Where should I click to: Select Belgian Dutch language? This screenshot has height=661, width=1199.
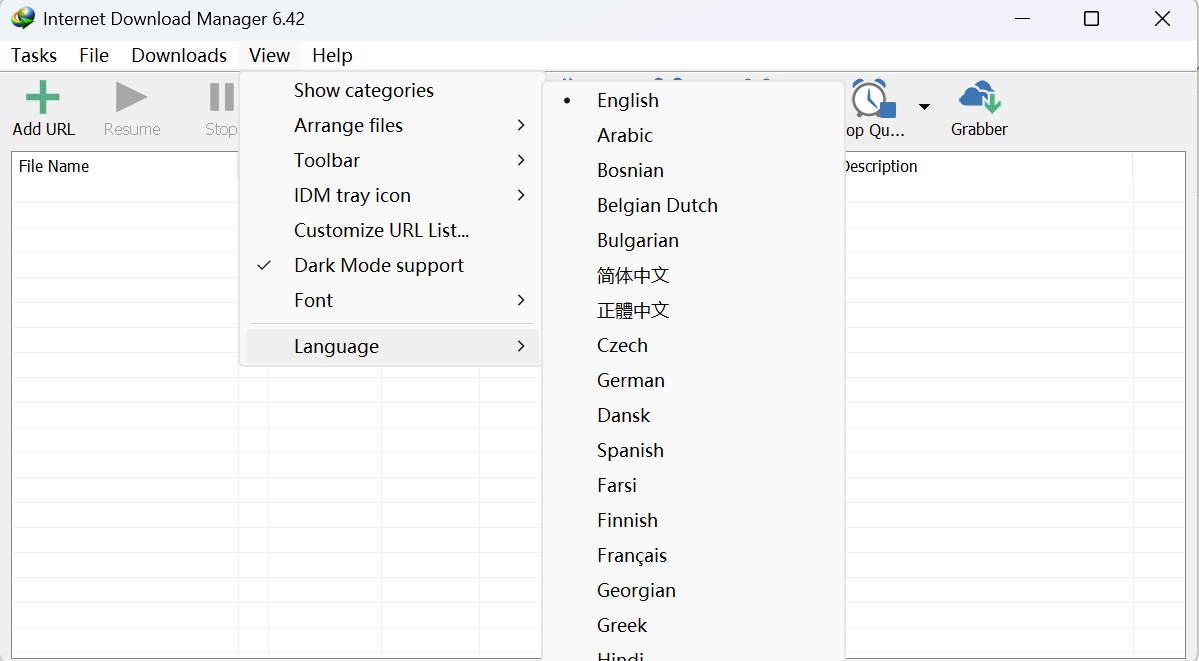click(693, 206)
